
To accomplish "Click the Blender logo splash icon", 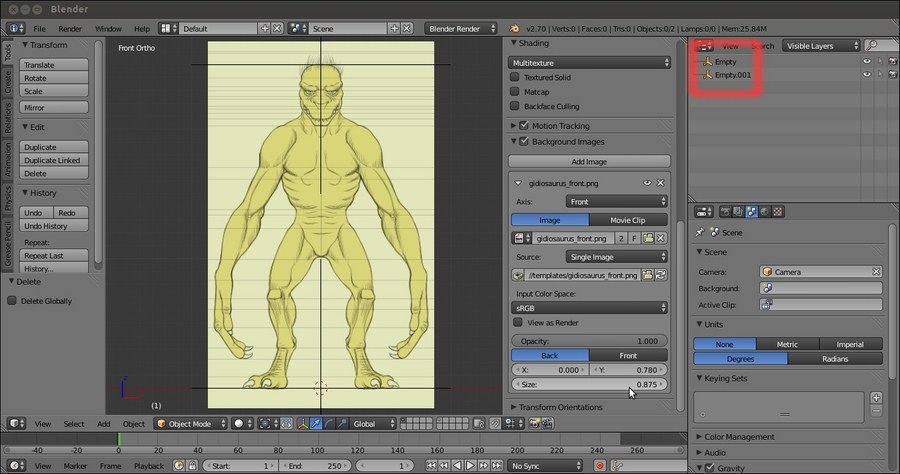I will (x=514, y=28).
